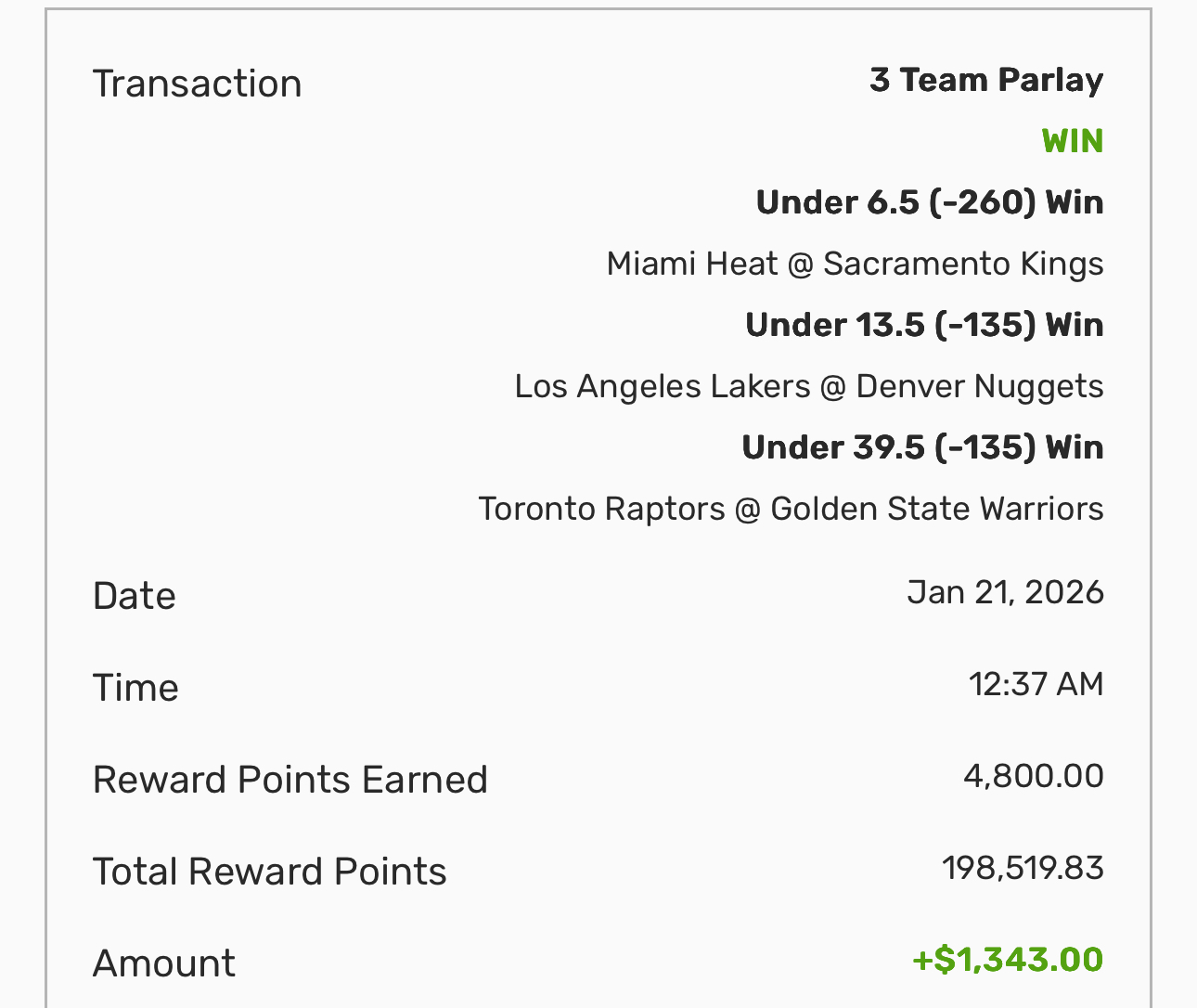Open Los Angeles Lakers @ Denver Nuggets matchup
Viewport: 1197px width, 1008px height.
(808, 386)
